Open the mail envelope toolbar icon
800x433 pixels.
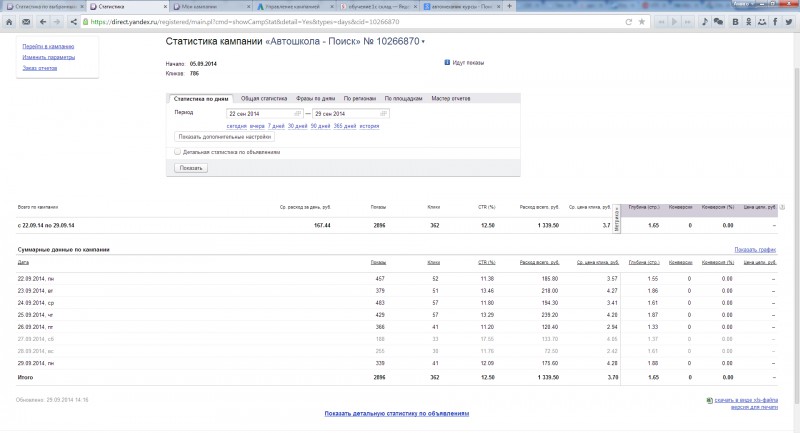click(x=26, y=22)
